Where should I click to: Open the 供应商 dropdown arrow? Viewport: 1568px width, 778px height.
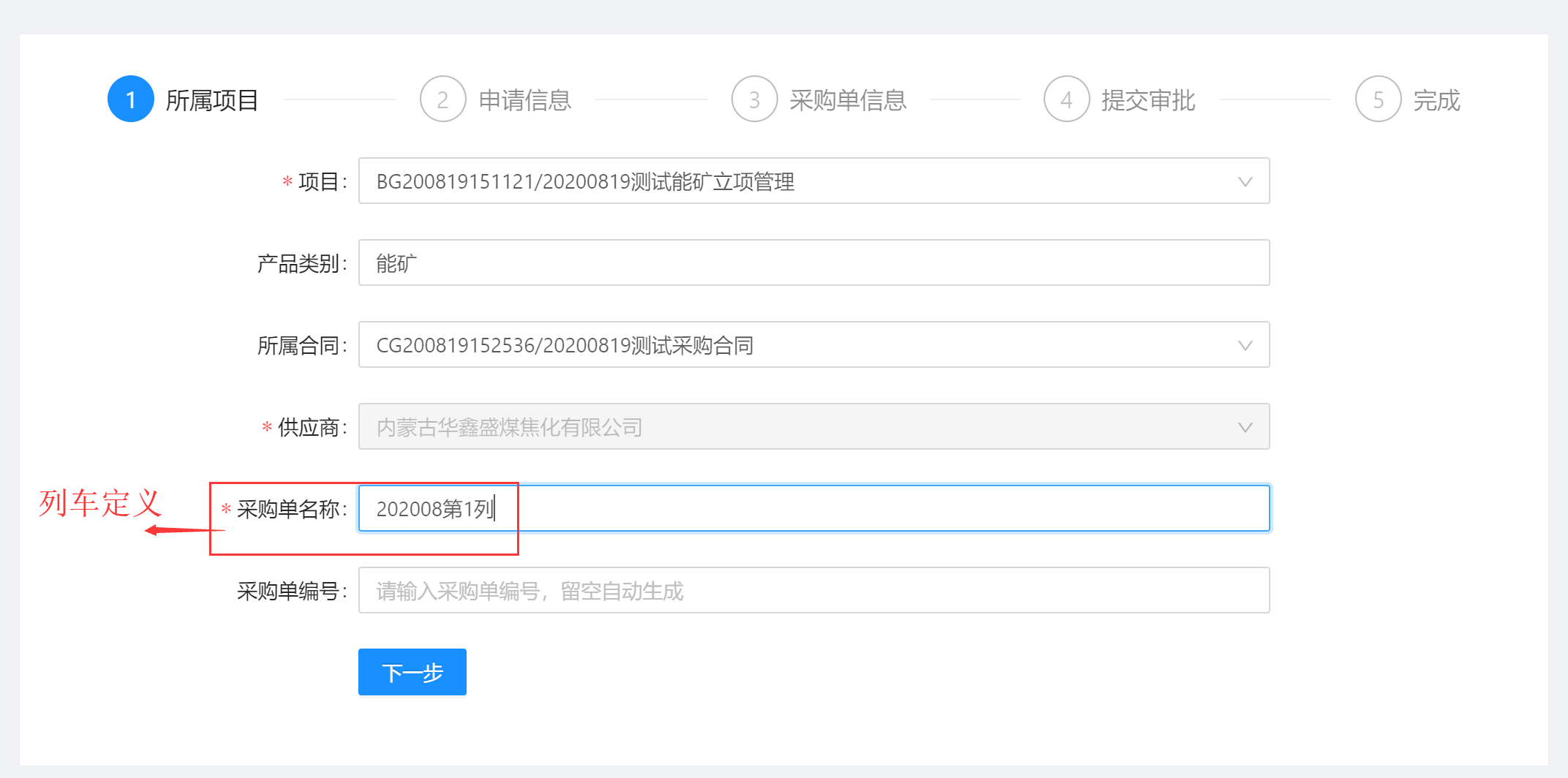coord(1245,427)
